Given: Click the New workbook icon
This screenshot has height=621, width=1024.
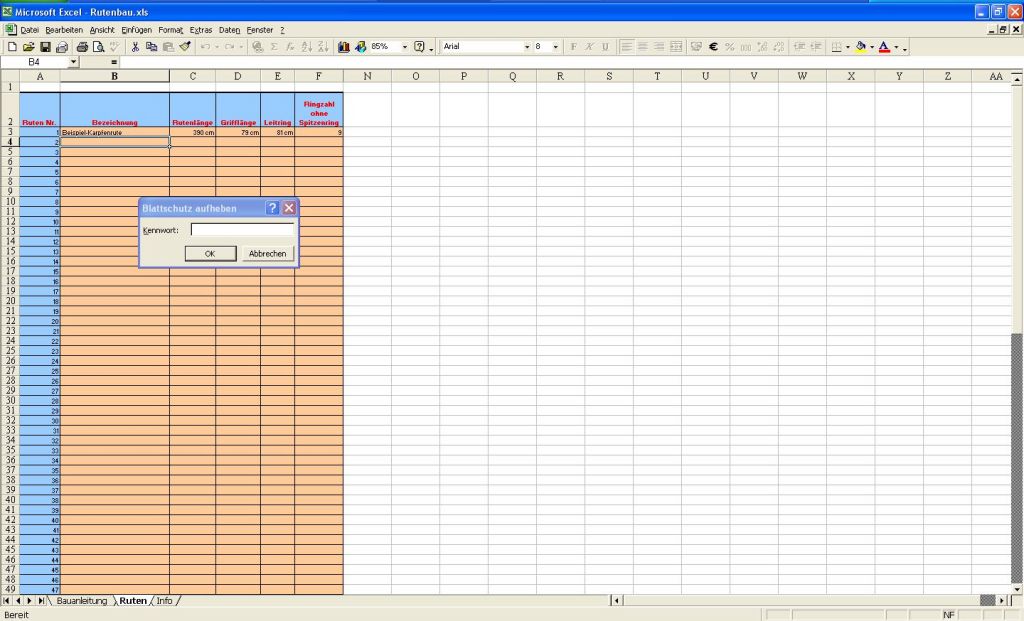Looking at the screenshot, I should (x=12, y=47).
